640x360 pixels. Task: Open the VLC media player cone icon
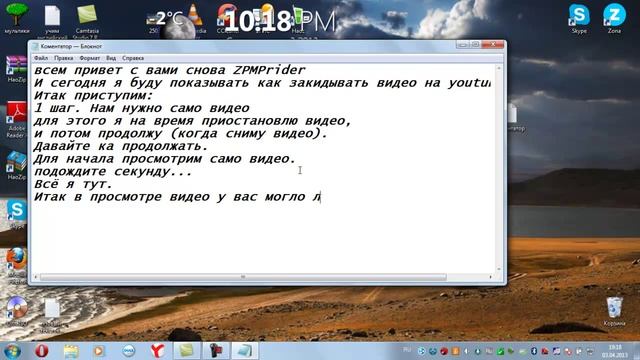tap(196, 16)
